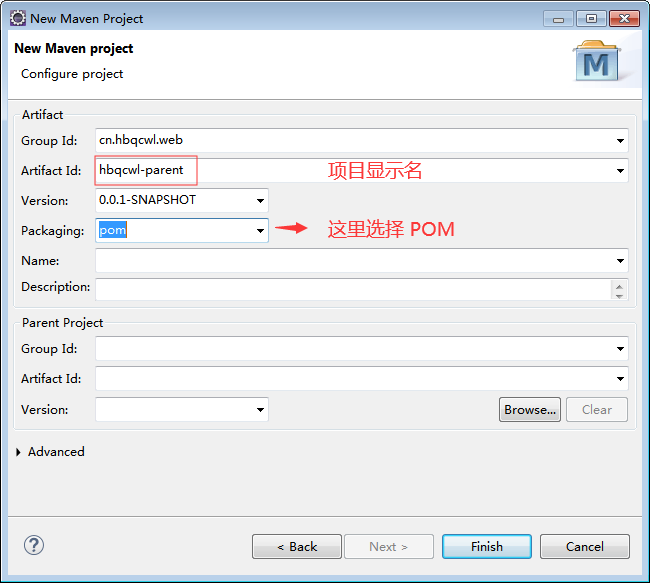Click the help question mark icon
650x583 pixels.
[33, 545]
